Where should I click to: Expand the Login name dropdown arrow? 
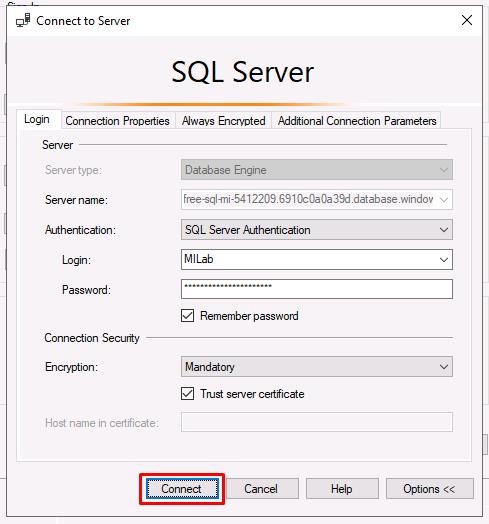tap(444, 260)
